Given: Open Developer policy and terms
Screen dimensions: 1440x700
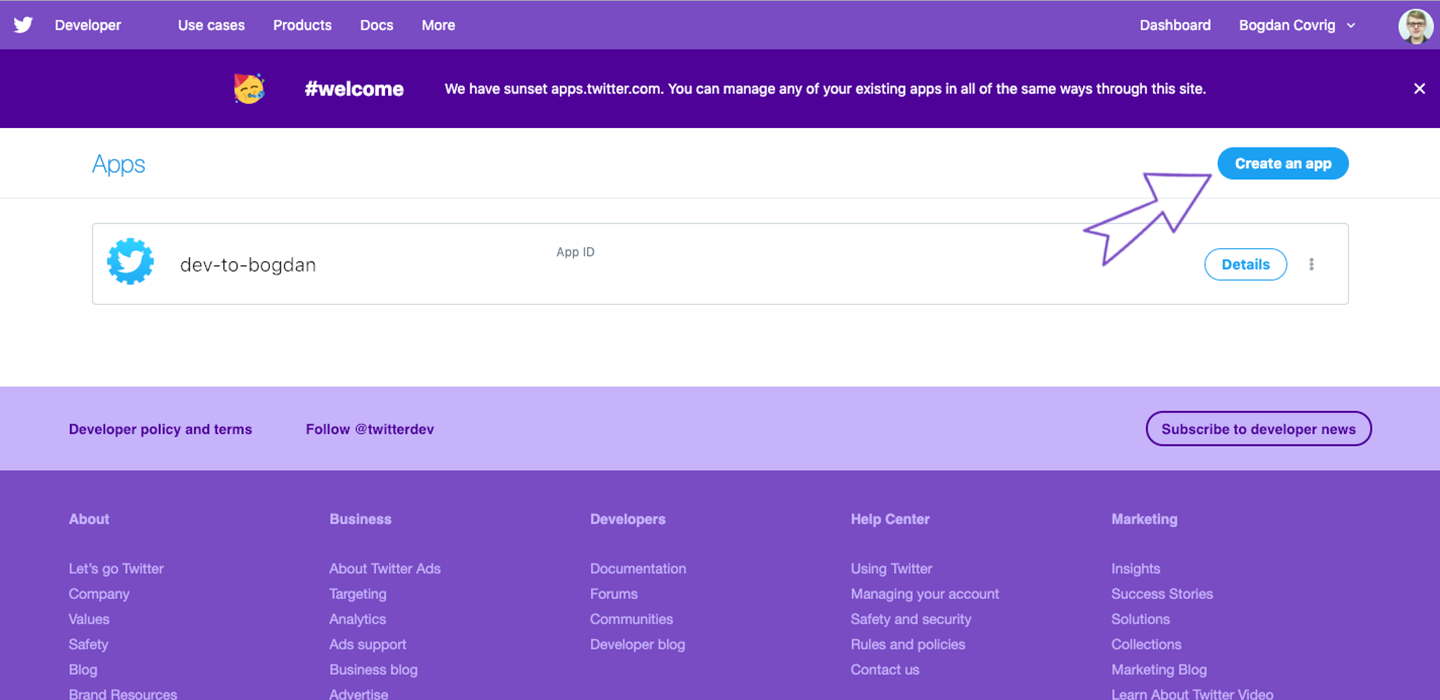Looking at the screenshot, I should 160,429.
